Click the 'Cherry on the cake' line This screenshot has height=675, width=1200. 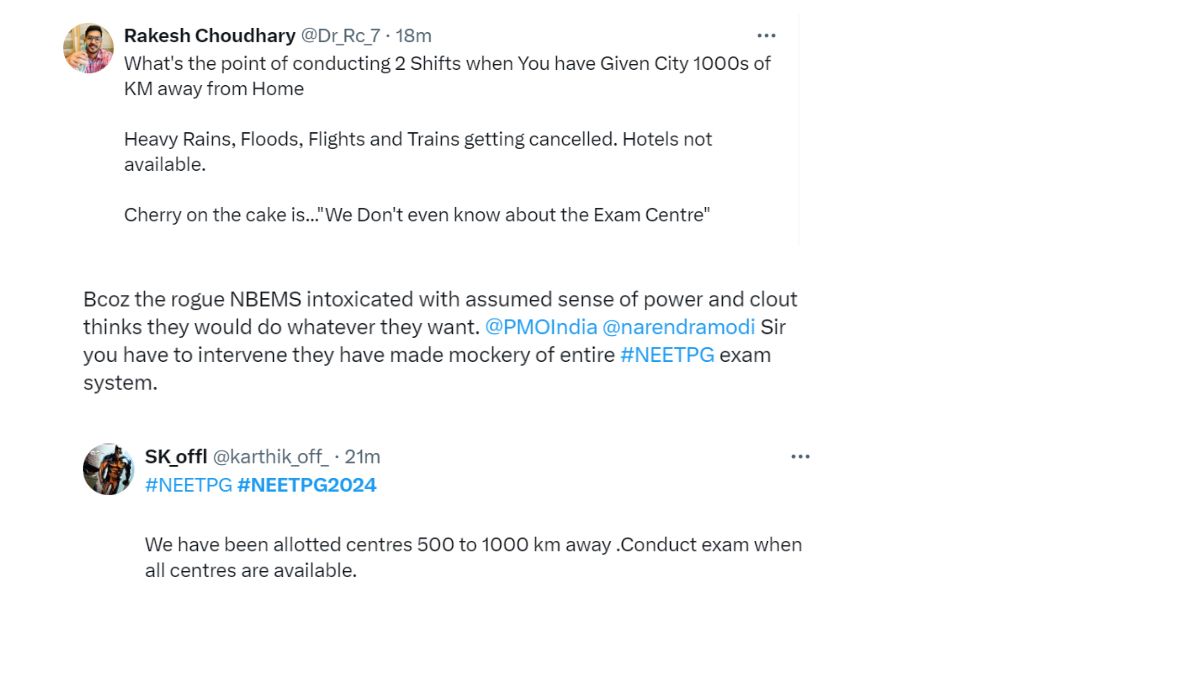416,215
